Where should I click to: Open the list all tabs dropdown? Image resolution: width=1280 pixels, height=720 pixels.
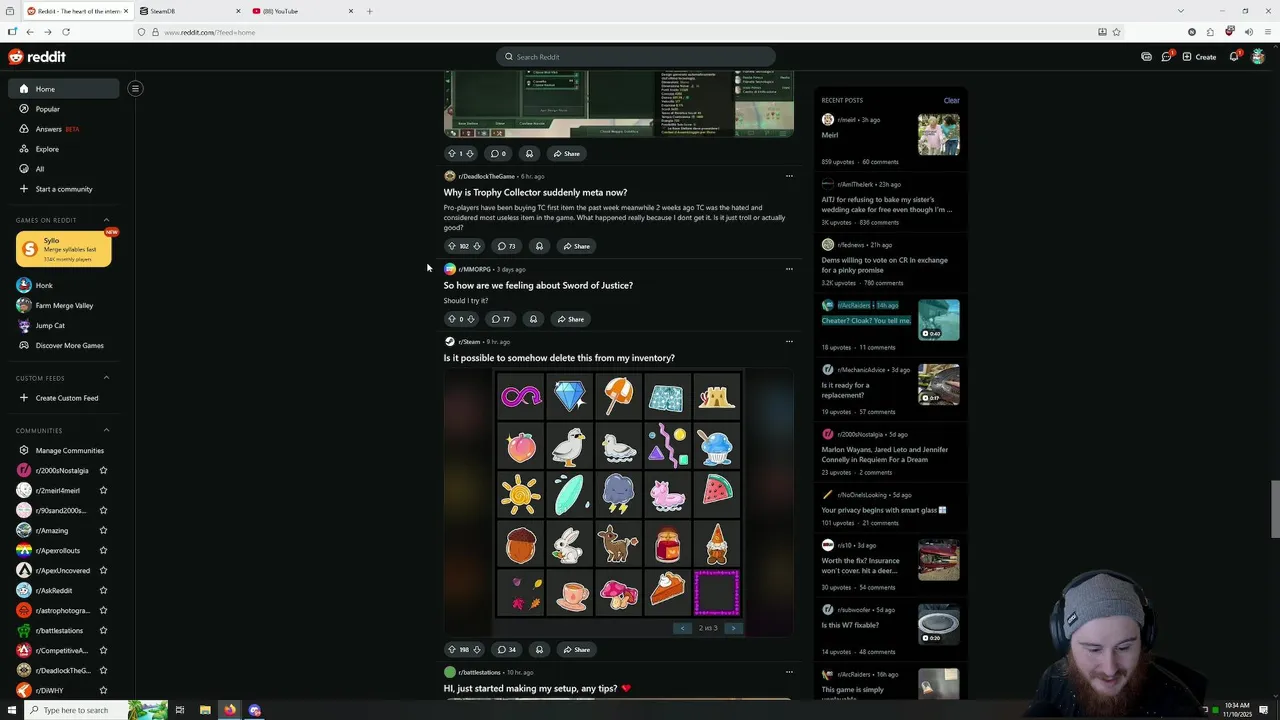[1180, 11]
